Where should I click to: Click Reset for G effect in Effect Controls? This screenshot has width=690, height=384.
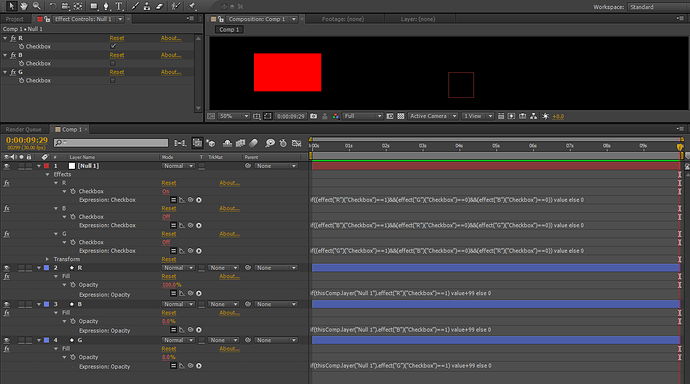[117, 72]
